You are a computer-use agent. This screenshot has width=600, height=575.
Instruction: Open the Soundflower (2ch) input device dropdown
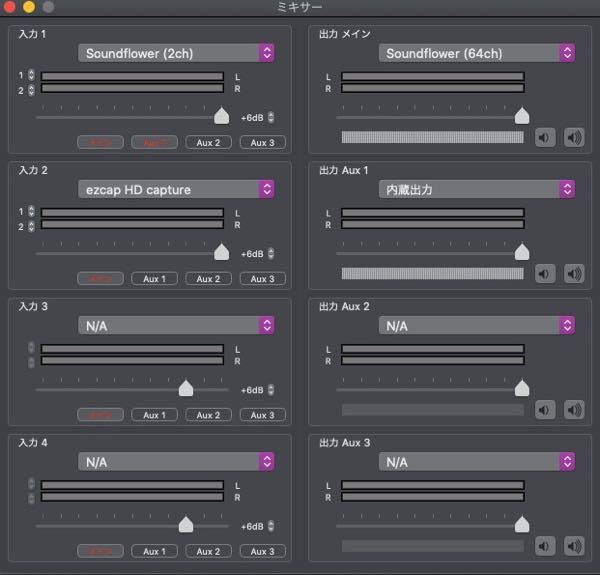pos(176,53)
